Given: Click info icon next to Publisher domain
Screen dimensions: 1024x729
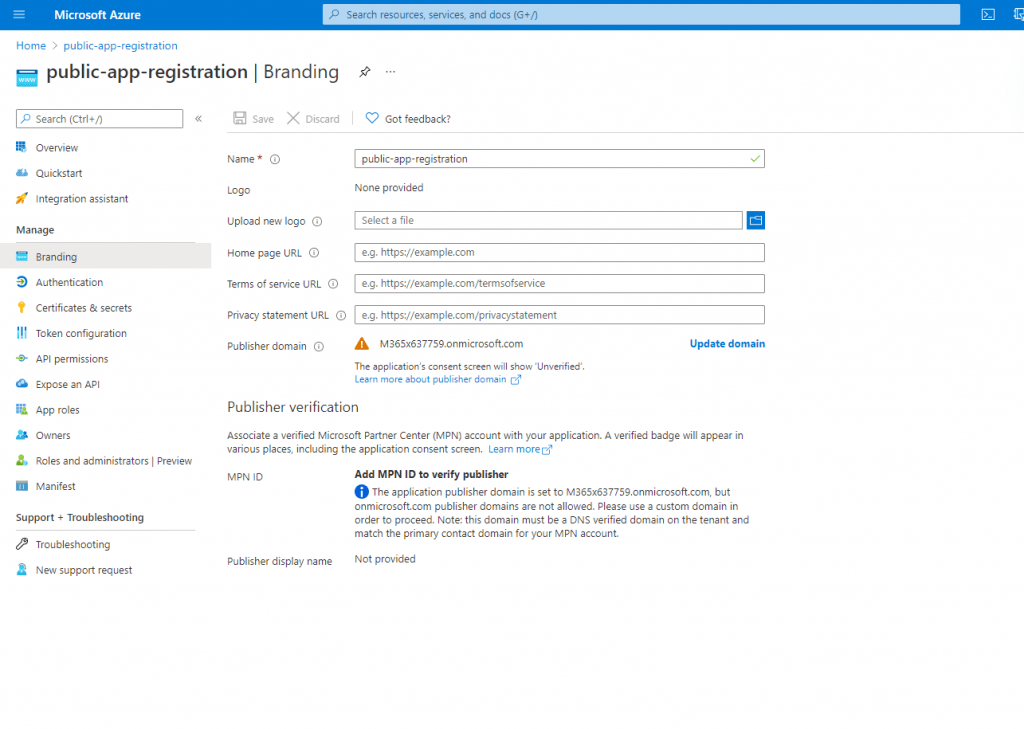Looking at the screenshot, I should (x=319, y=347).
